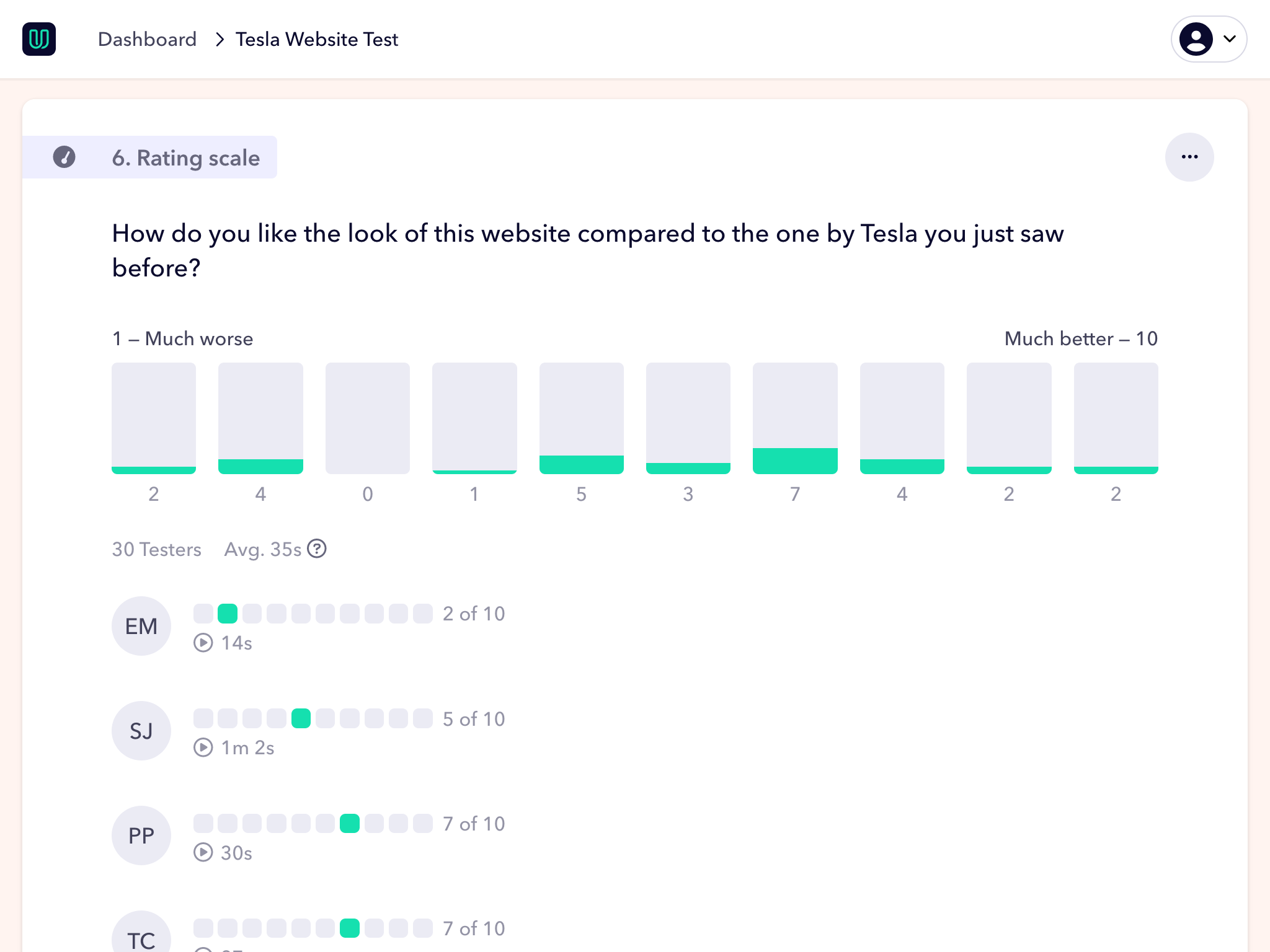This screenshot has width=1270, height=952.
Task: Play PP's 30s recording
Action: point(203,852)
